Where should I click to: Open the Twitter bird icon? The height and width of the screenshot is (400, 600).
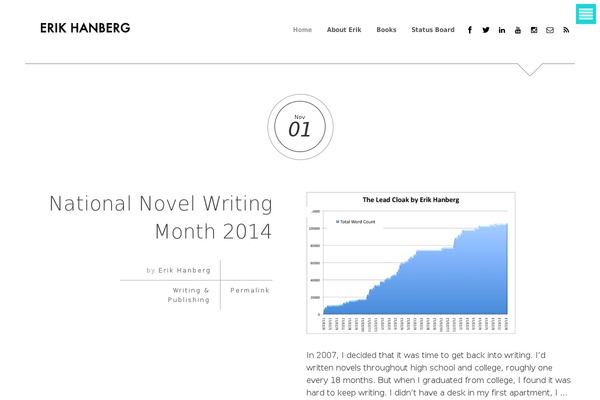click(486, 30)
